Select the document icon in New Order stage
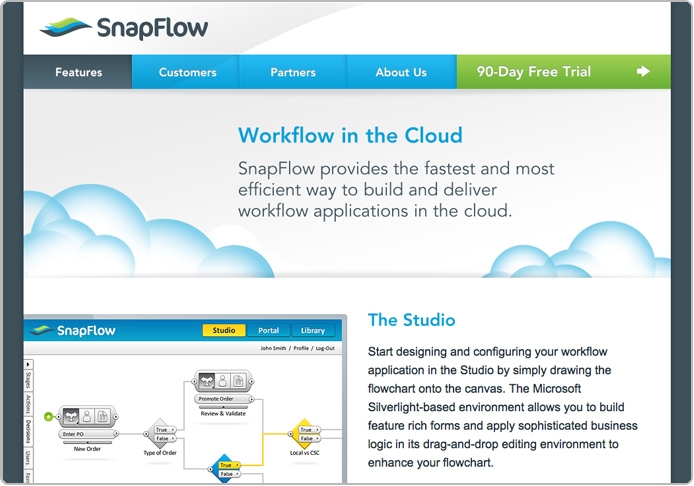This screenshot has height=486, width=694. pyautogui.click(x=103, y=417)
